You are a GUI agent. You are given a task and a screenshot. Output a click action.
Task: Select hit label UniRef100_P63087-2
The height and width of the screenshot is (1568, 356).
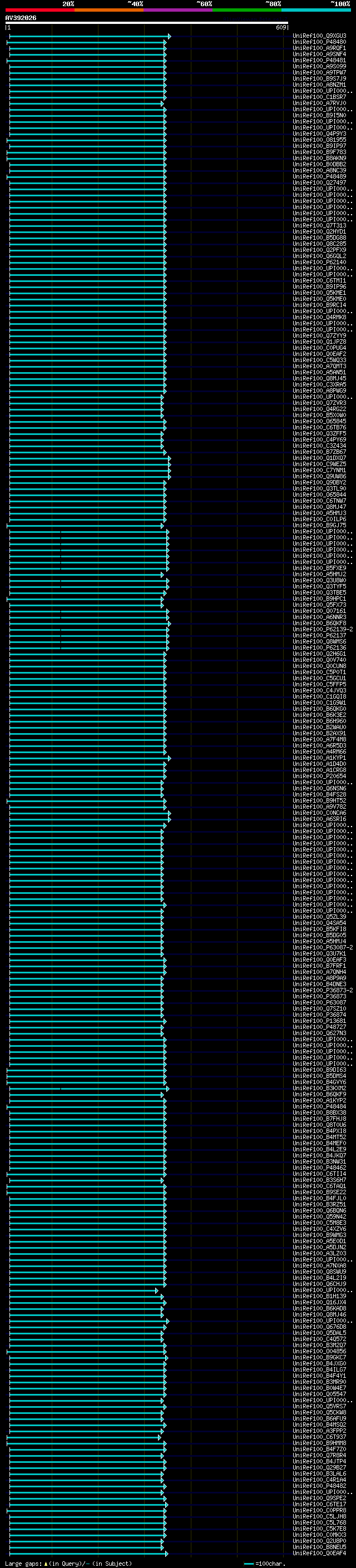tap(323, 948)
